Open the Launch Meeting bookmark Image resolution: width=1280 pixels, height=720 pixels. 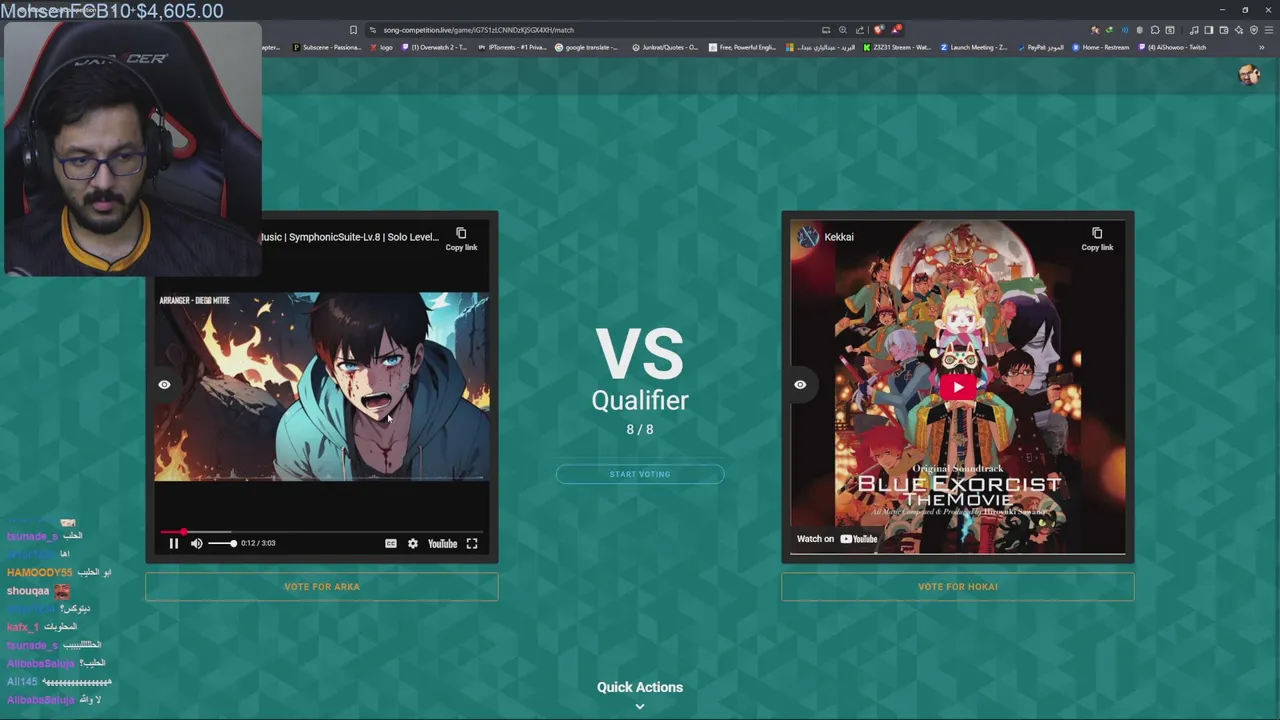point(974,47)
